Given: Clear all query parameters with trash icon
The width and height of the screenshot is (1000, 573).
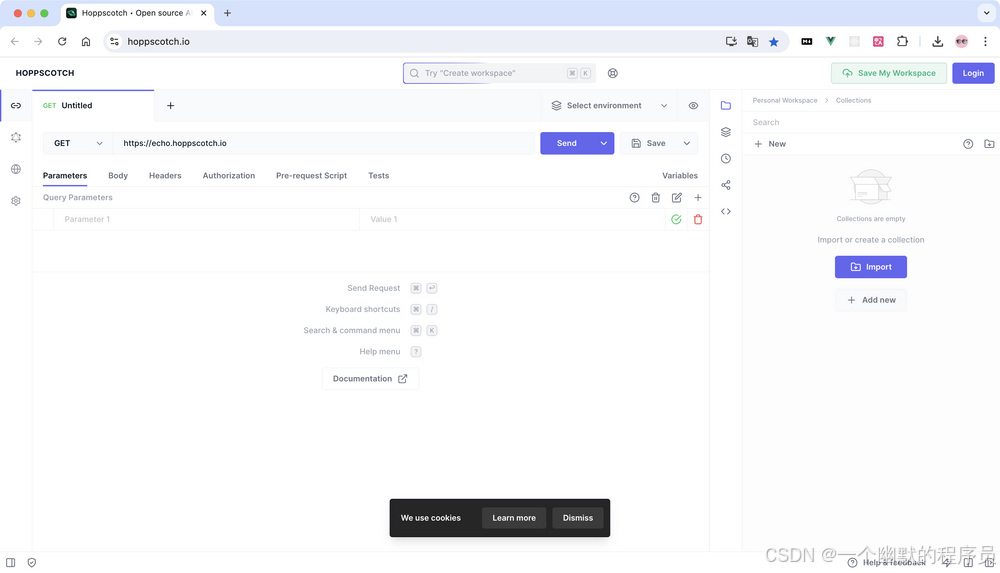Looking at the screenshot, I should click(656, 198).
